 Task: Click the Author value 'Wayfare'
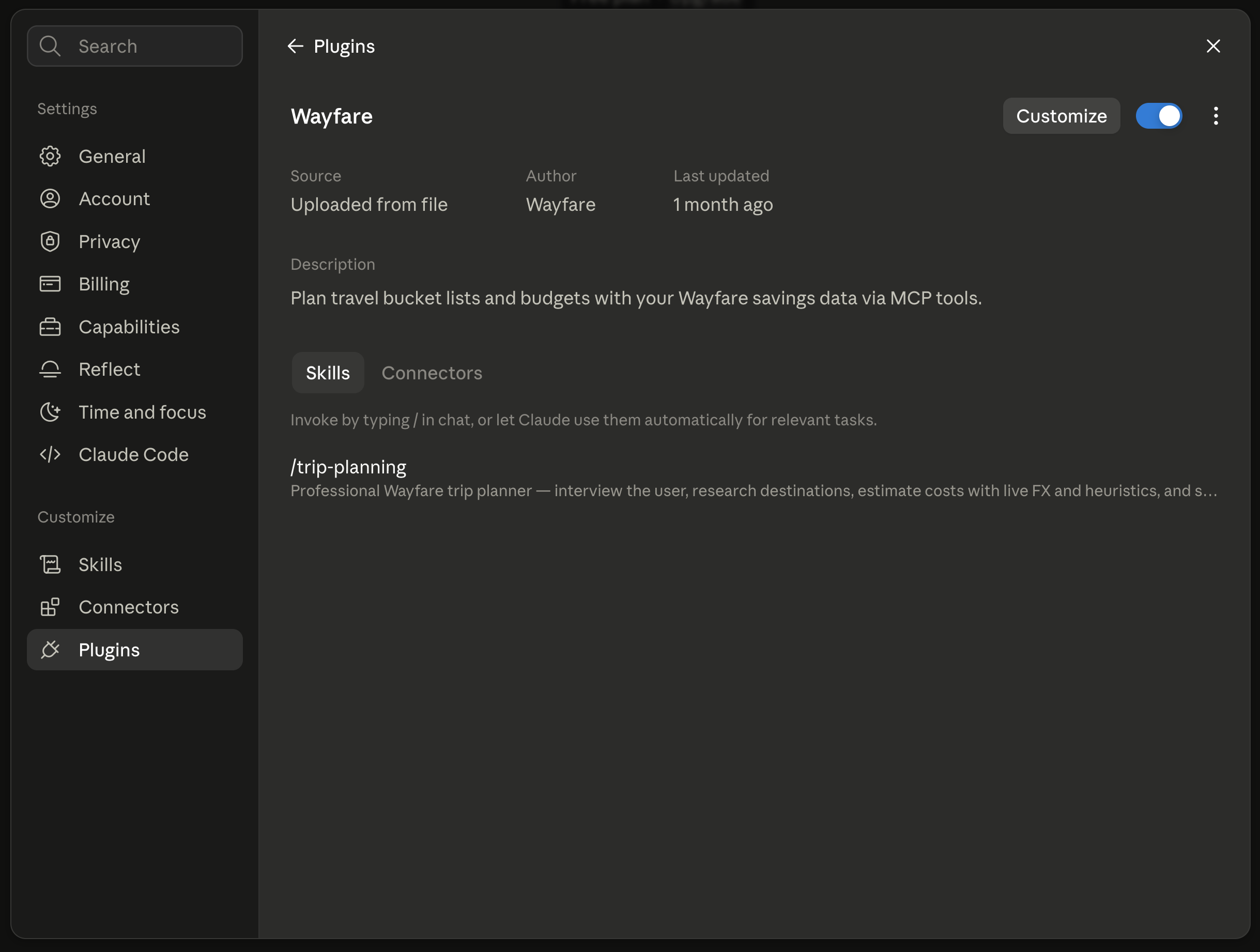click(x=561, y=205)
